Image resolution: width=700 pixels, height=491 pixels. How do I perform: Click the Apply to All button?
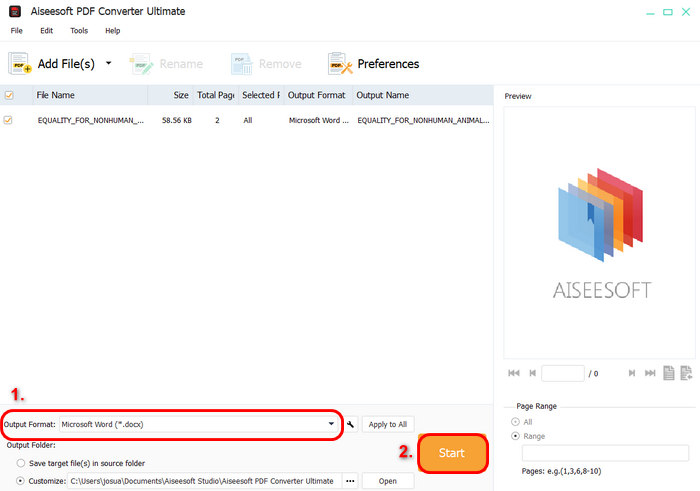[388, 424]
